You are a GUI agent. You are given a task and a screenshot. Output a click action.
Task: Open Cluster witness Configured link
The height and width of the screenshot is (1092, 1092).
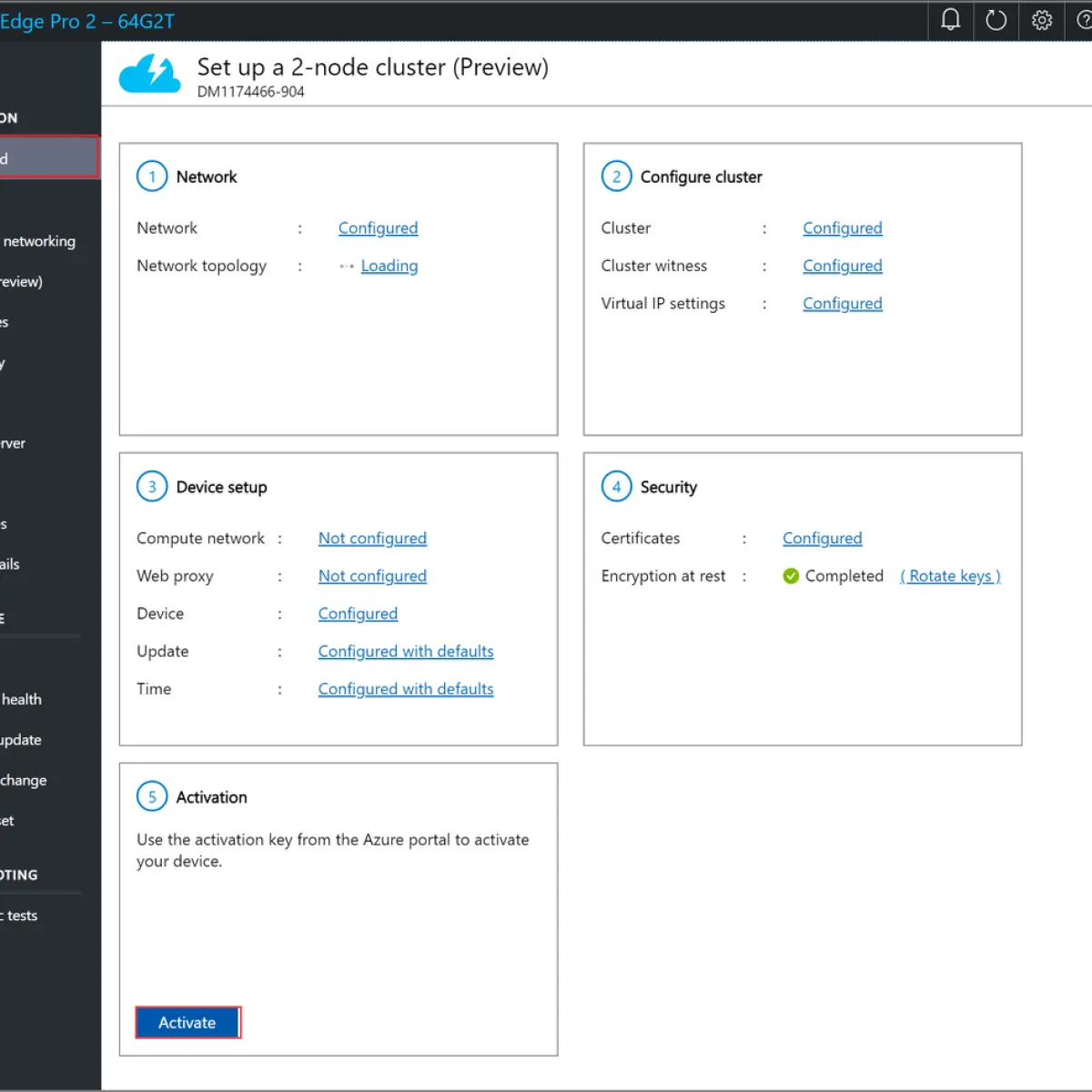point(843,266)
